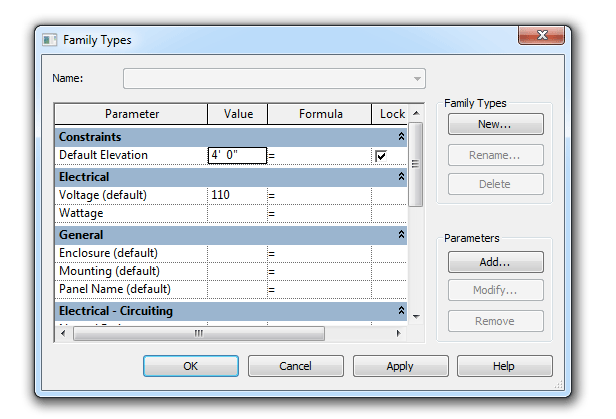Select the Wattage parameter row
The image size is (616, 419).
click(131, 214)
